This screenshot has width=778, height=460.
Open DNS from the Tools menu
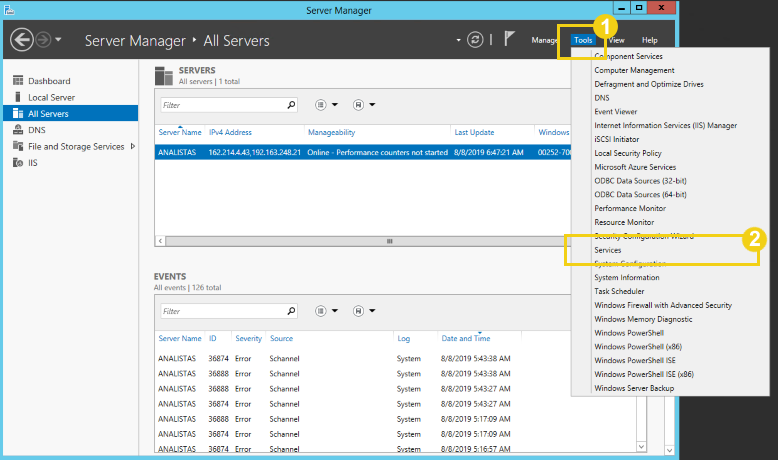602,98
